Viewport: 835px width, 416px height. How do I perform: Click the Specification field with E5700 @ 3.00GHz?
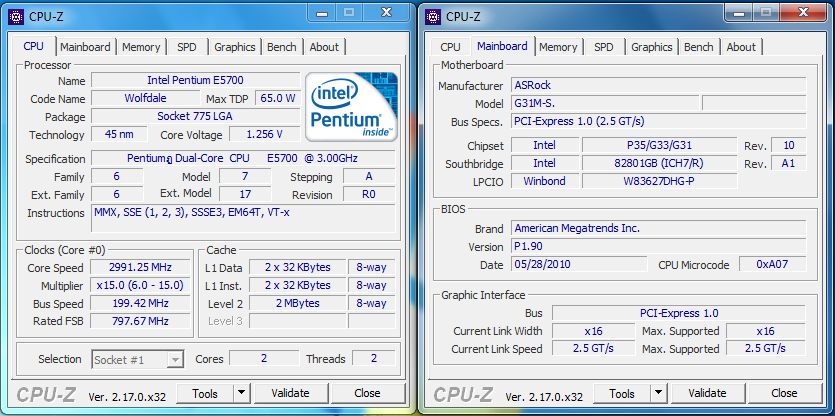pos(243,158)
